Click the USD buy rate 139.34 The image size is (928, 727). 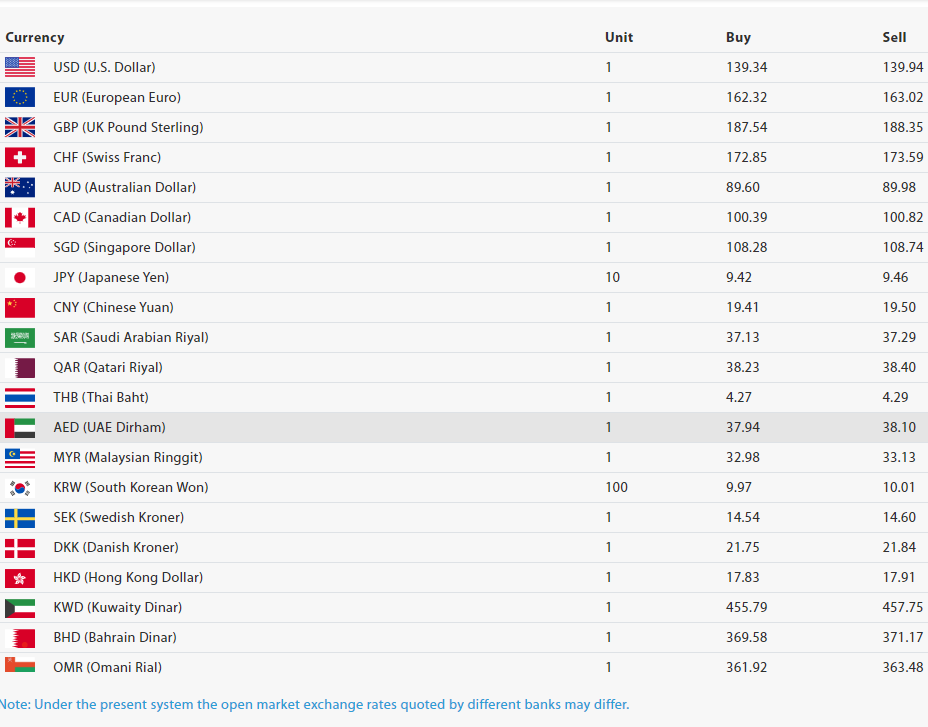point(746,67)
